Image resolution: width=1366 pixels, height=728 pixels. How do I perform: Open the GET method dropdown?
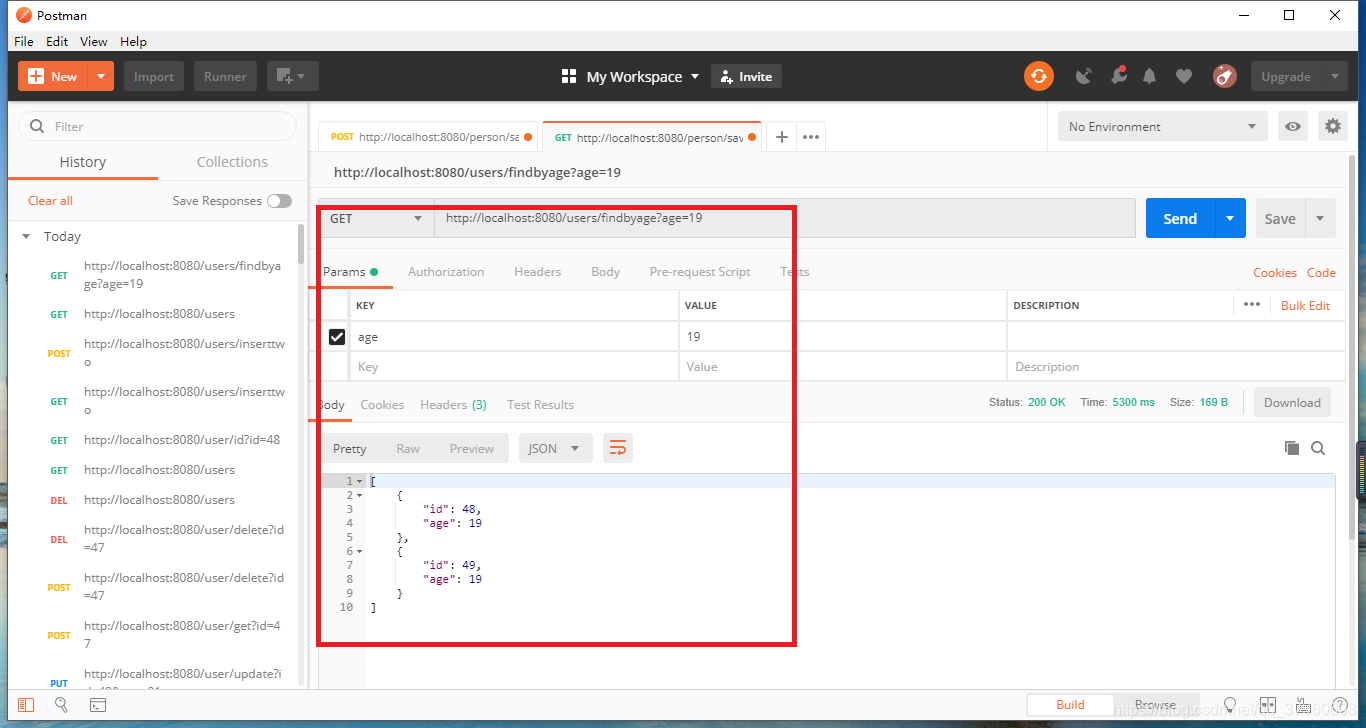[376, 218]
